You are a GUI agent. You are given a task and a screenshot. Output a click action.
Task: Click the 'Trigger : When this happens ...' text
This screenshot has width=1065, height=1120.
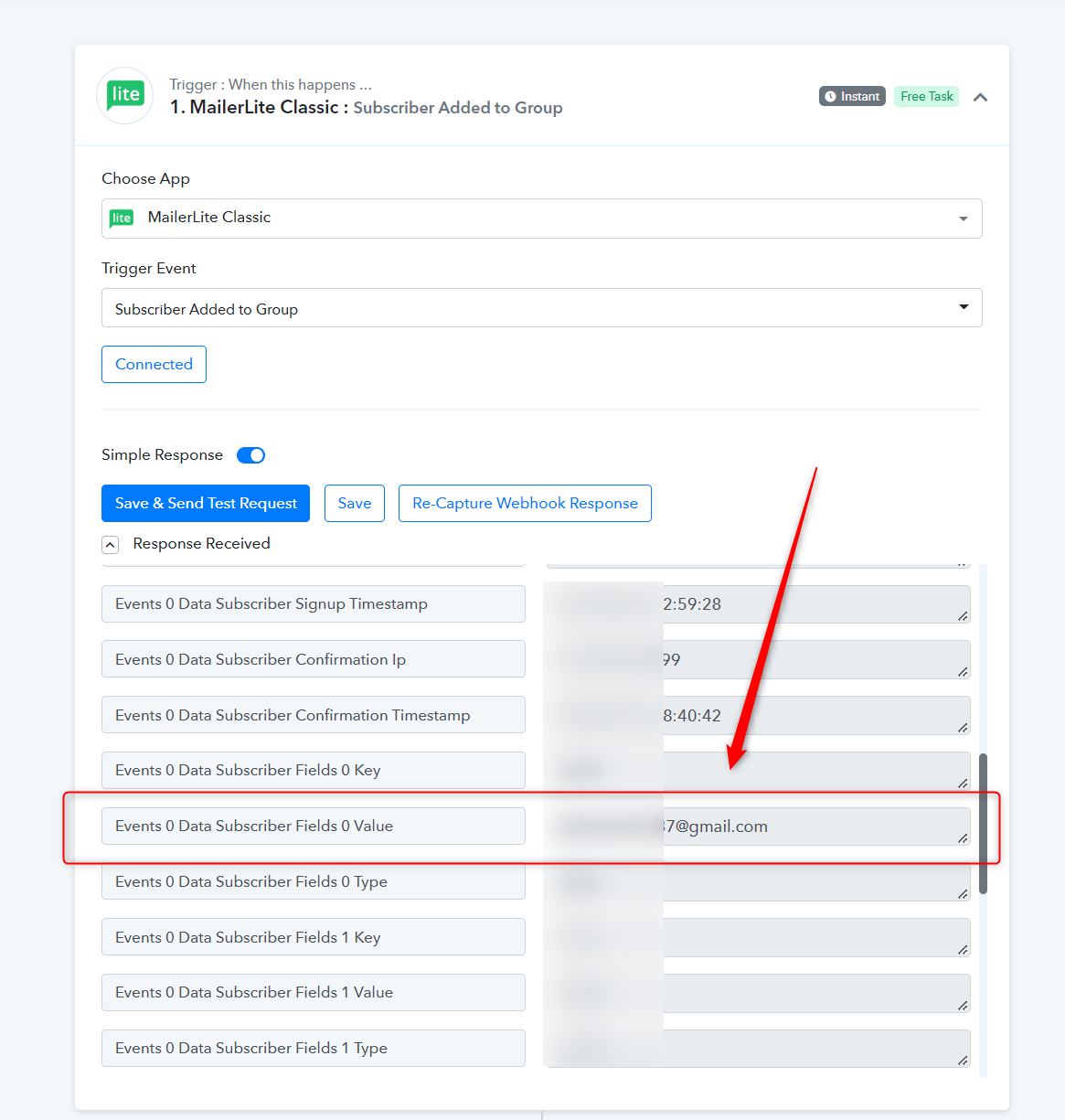(x=271, y=85)
